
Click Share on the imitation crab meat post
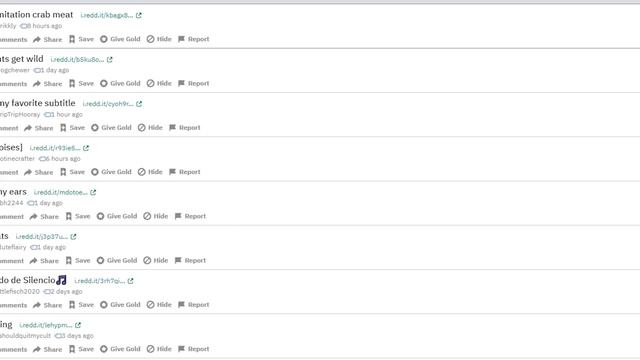click(x=48, y=39)
